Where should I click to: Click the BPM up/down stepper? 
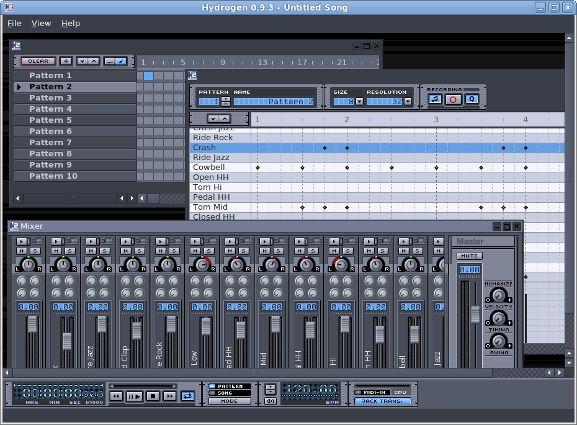270,390
